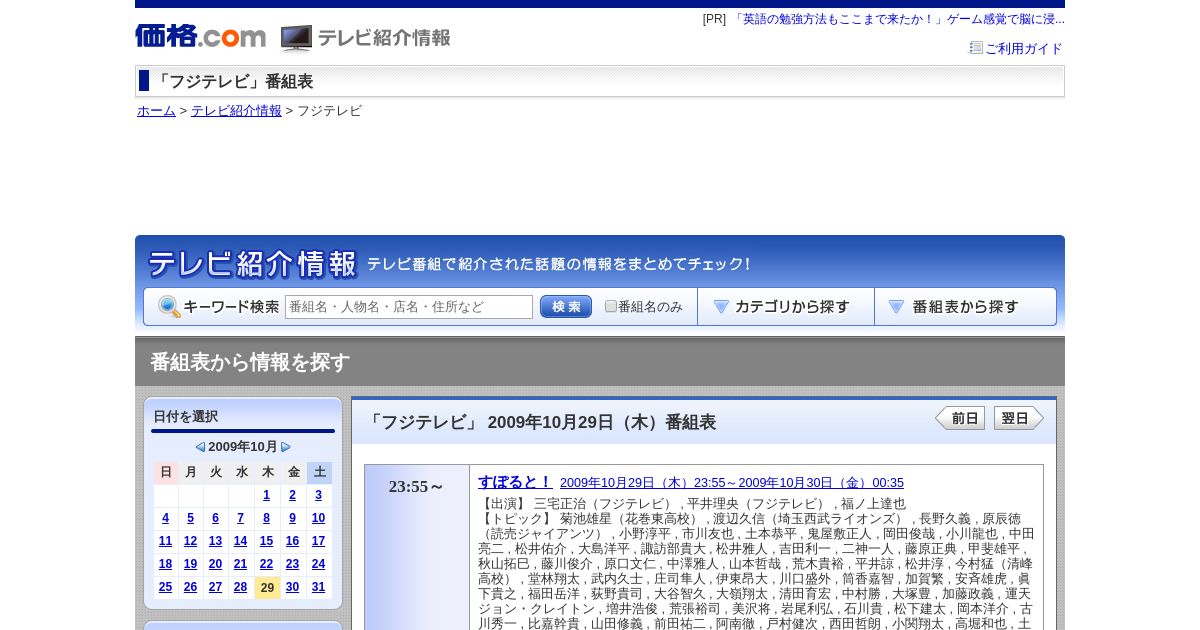Click the 2009年10月 month label

point(243,447)
